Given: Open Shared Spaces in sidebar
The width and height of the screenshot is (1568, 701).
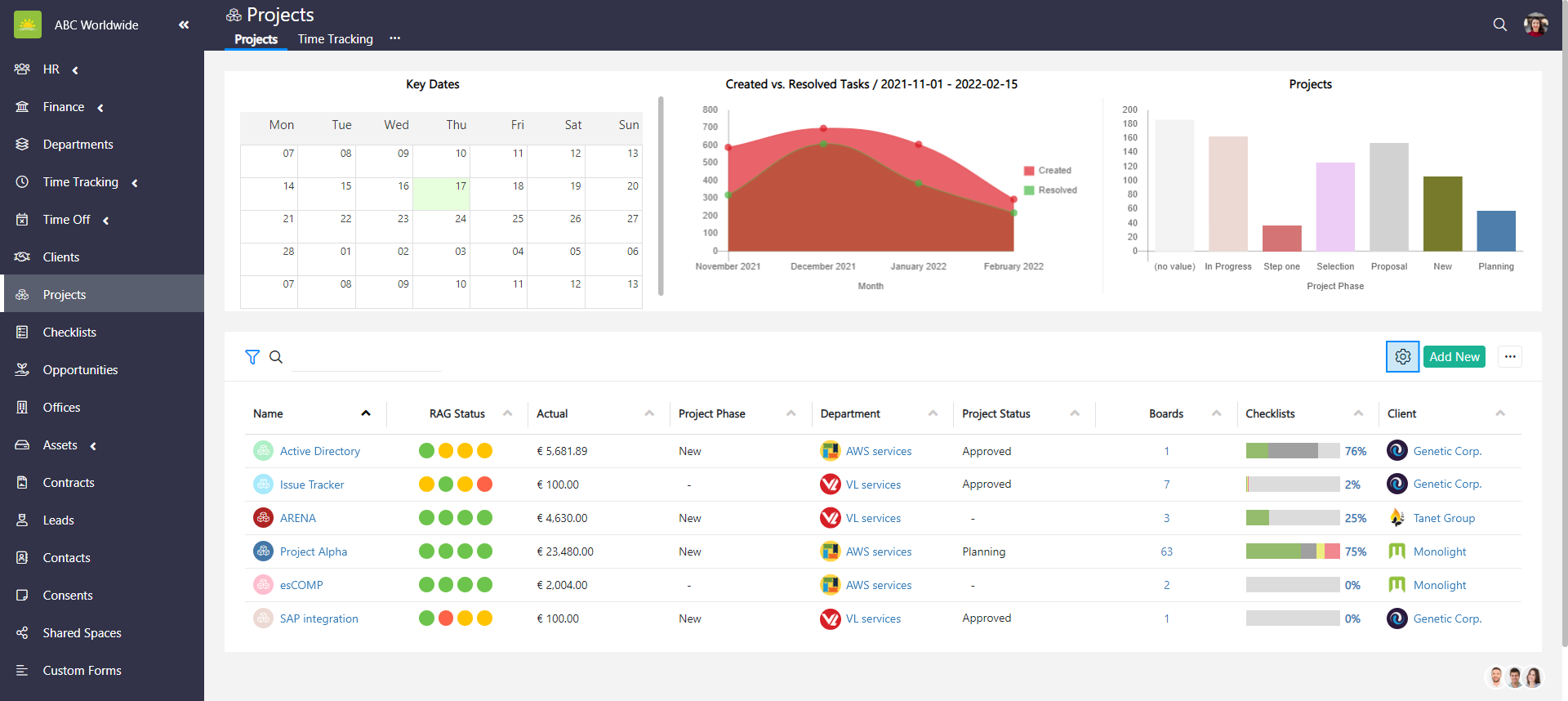Looking at the screenshot, I should click(82, 633).
